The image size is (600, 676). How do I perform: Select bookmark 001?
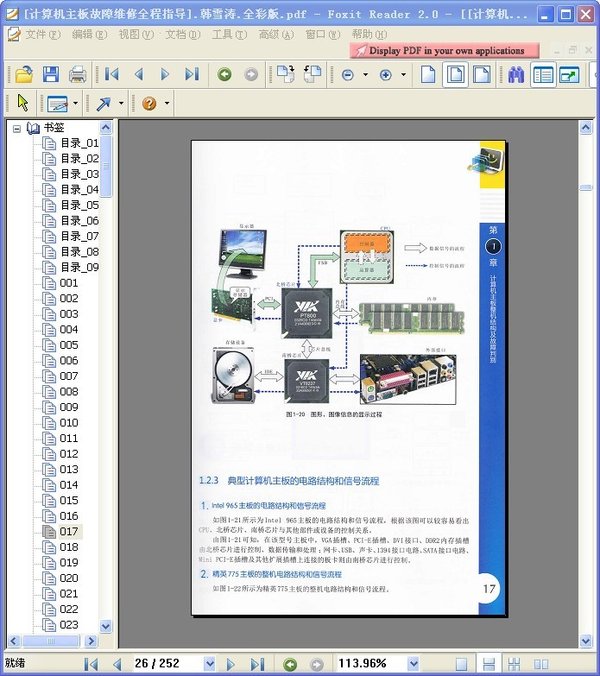tap(69, 283)
